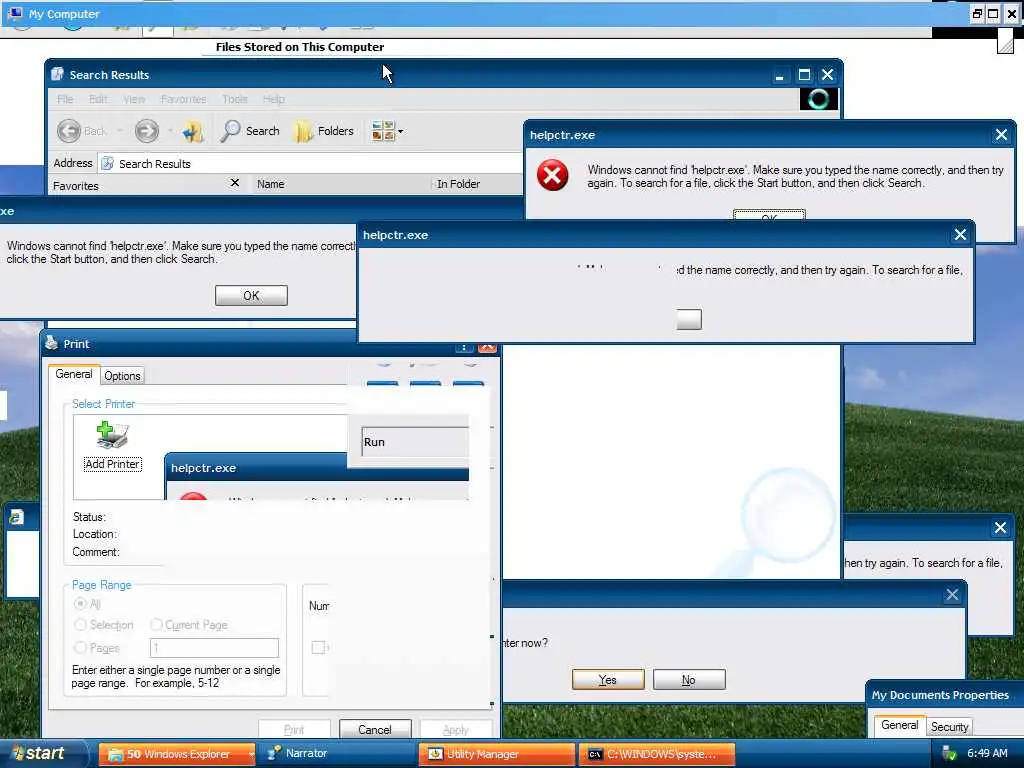1024x768 pixels.
Task: Select the Pages radio button
Action: pos(80,648)
